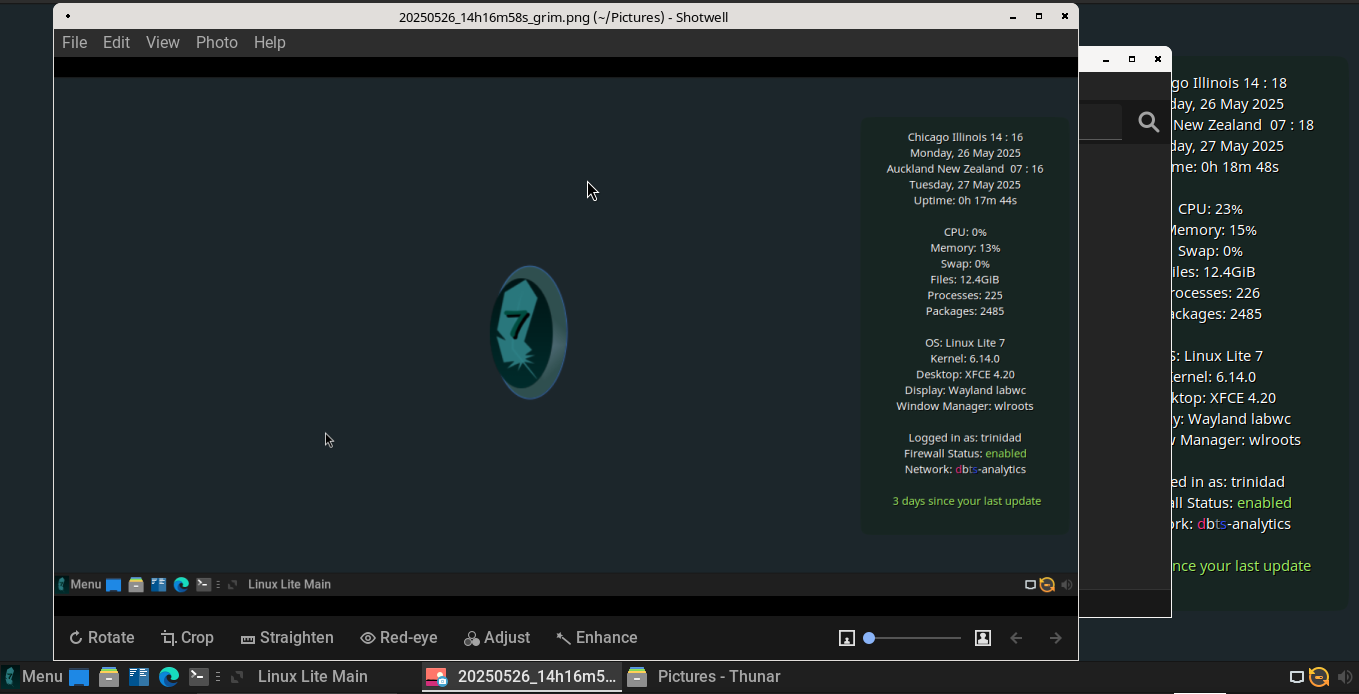The height and width of the screenshot is (694, 1359).
Task: Minimize the Thunar window behind Shotwell
Action: (x=1107, y=60)
